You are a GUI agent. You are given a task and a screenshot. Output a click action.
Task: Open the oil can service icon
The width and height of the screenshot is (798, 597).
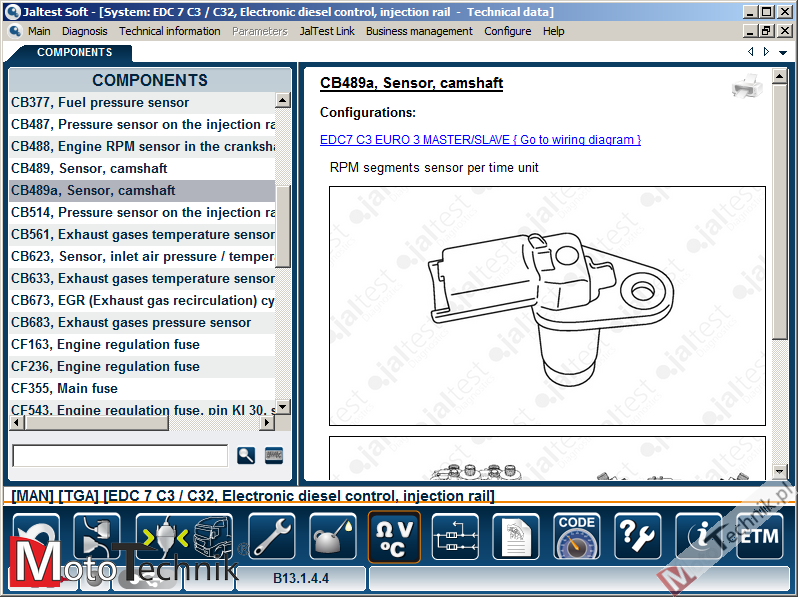click(332, 537)
